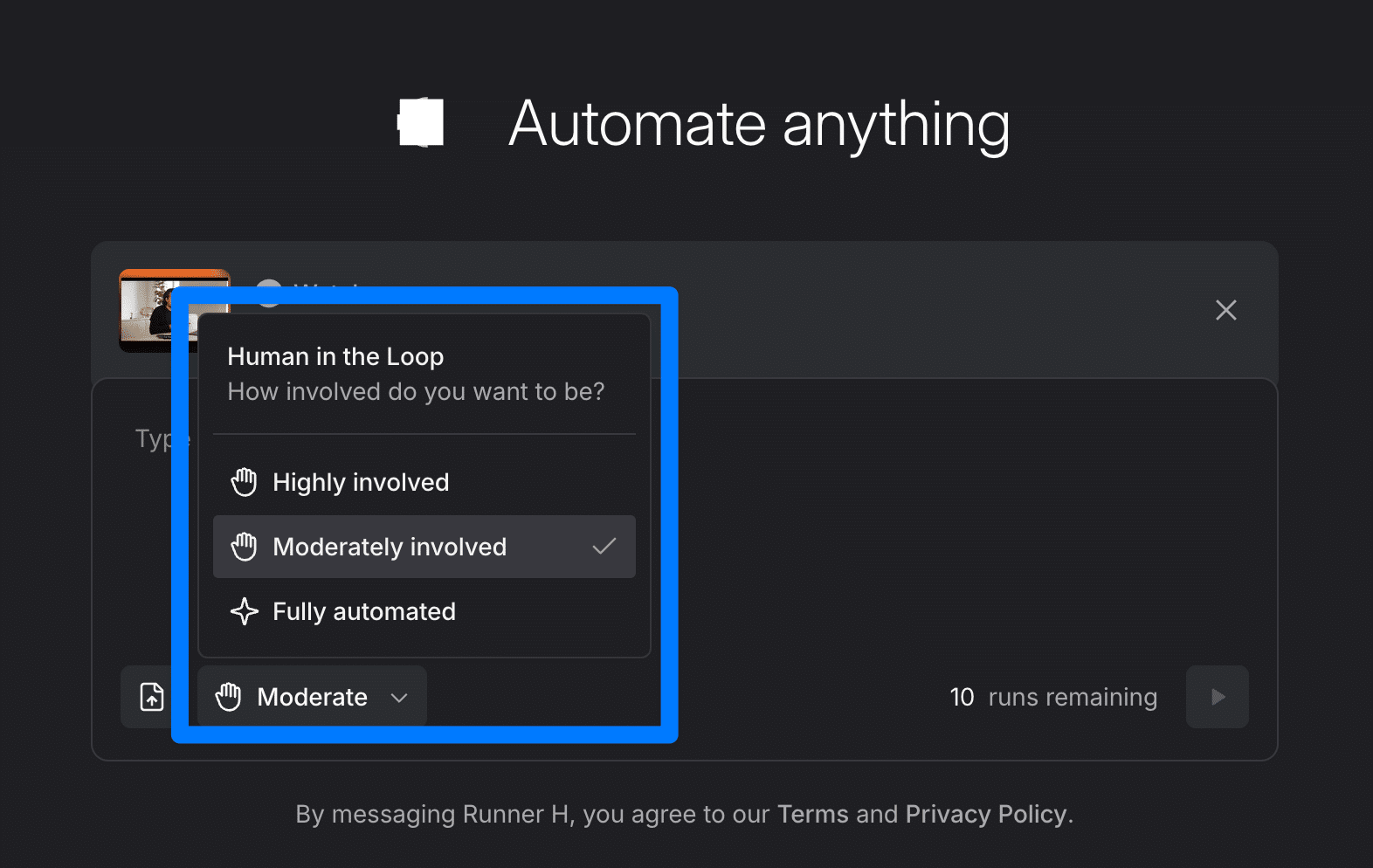Viewport: 1373px width, 868px height.
Task: Click the file upload icon
Action: point(152,697)
